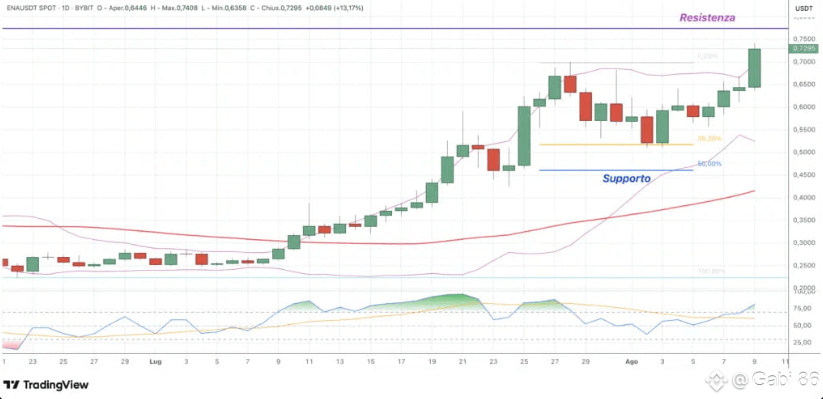Click 0,4000 on the price axis

point(804,197)
